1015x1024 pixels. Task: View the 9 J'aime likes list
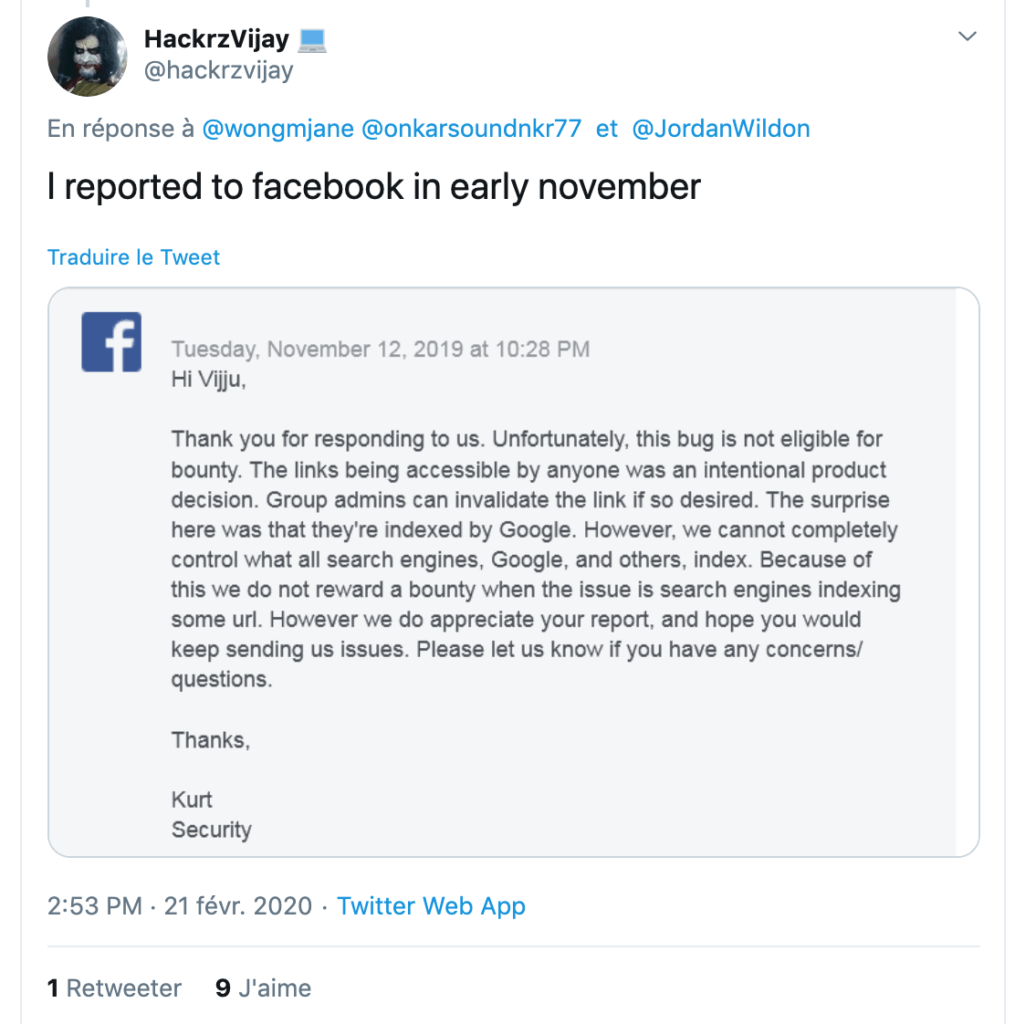[x=263, y=988]
